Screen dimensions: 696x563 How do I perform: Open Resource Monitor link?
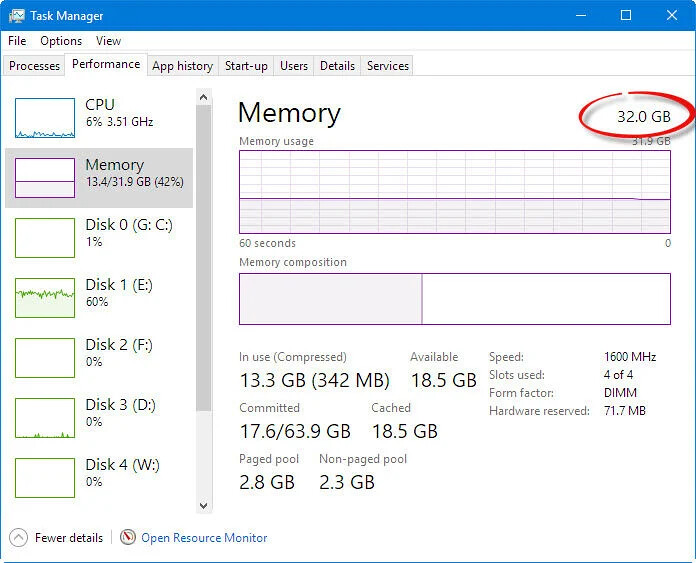pos(204,538)
